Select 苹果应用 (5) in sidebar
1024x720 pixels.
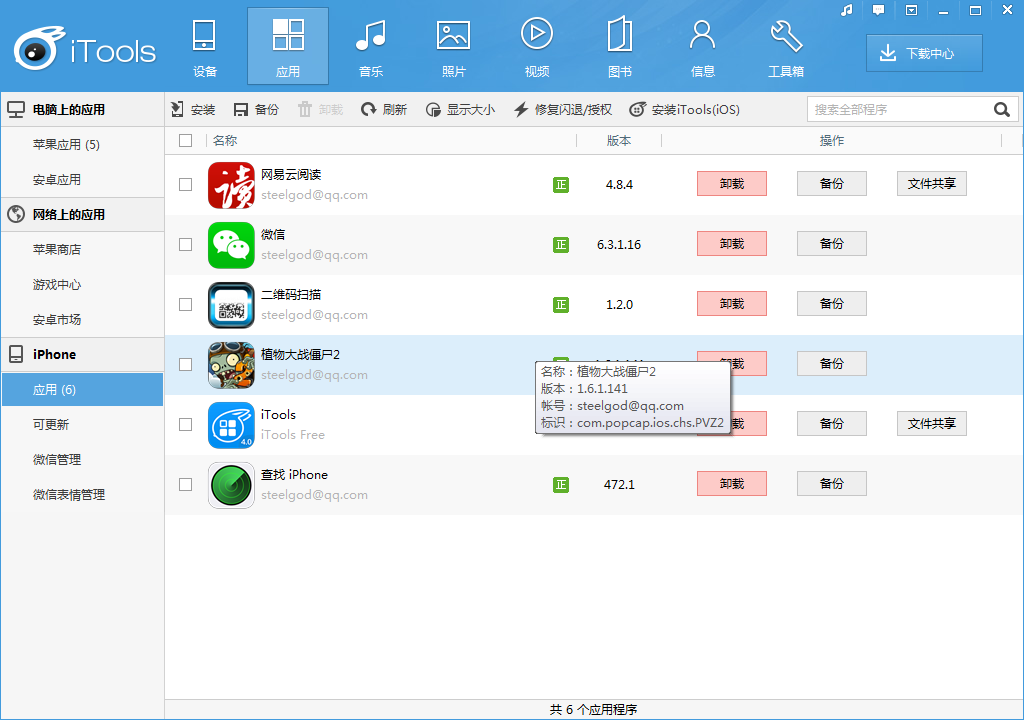point(82,144)
